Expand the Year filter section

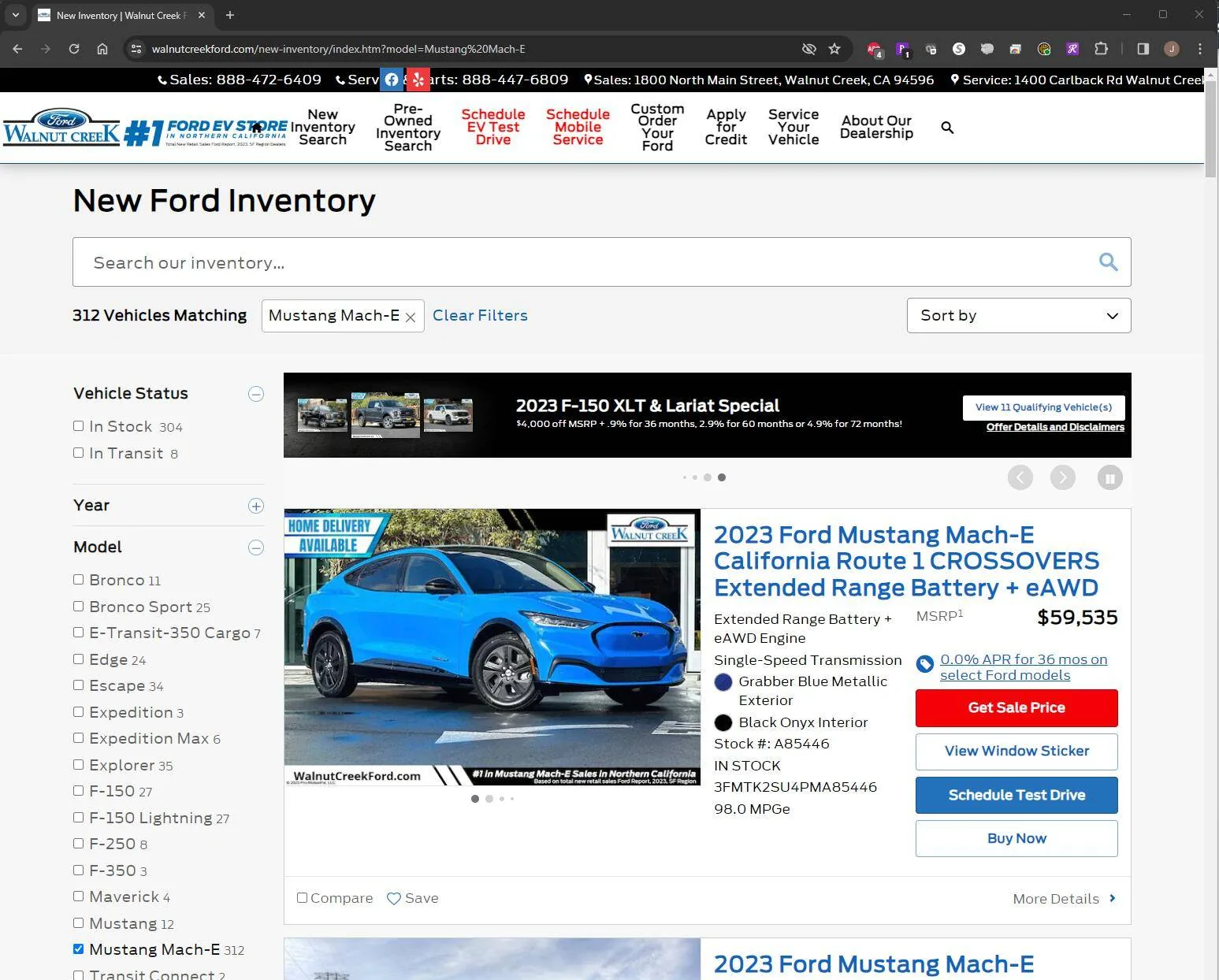point(256,506)
